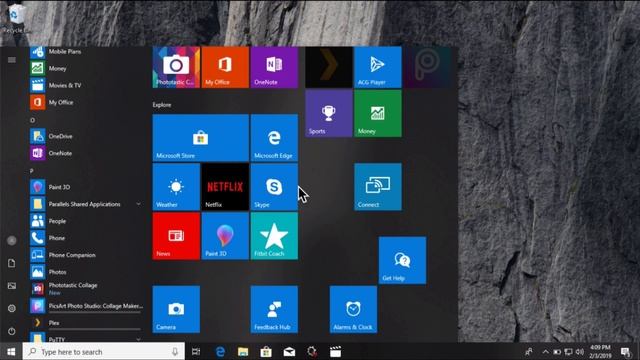Open Settings from the Start sidebar
This screenshot has width=640, height=360.
coord(11,308)
